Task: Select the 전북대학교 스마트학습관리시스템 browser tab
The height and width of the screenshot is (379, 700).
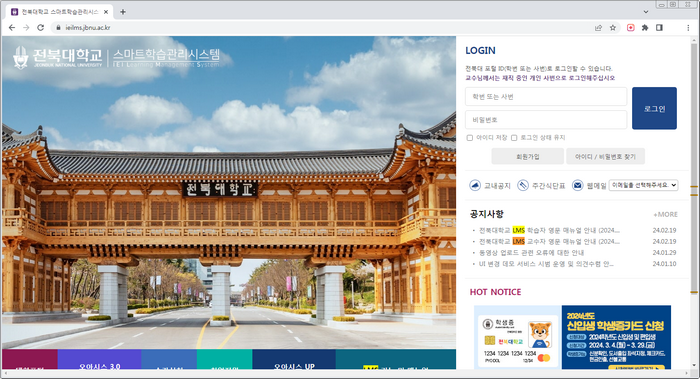Action: click(x=59, y=12)
